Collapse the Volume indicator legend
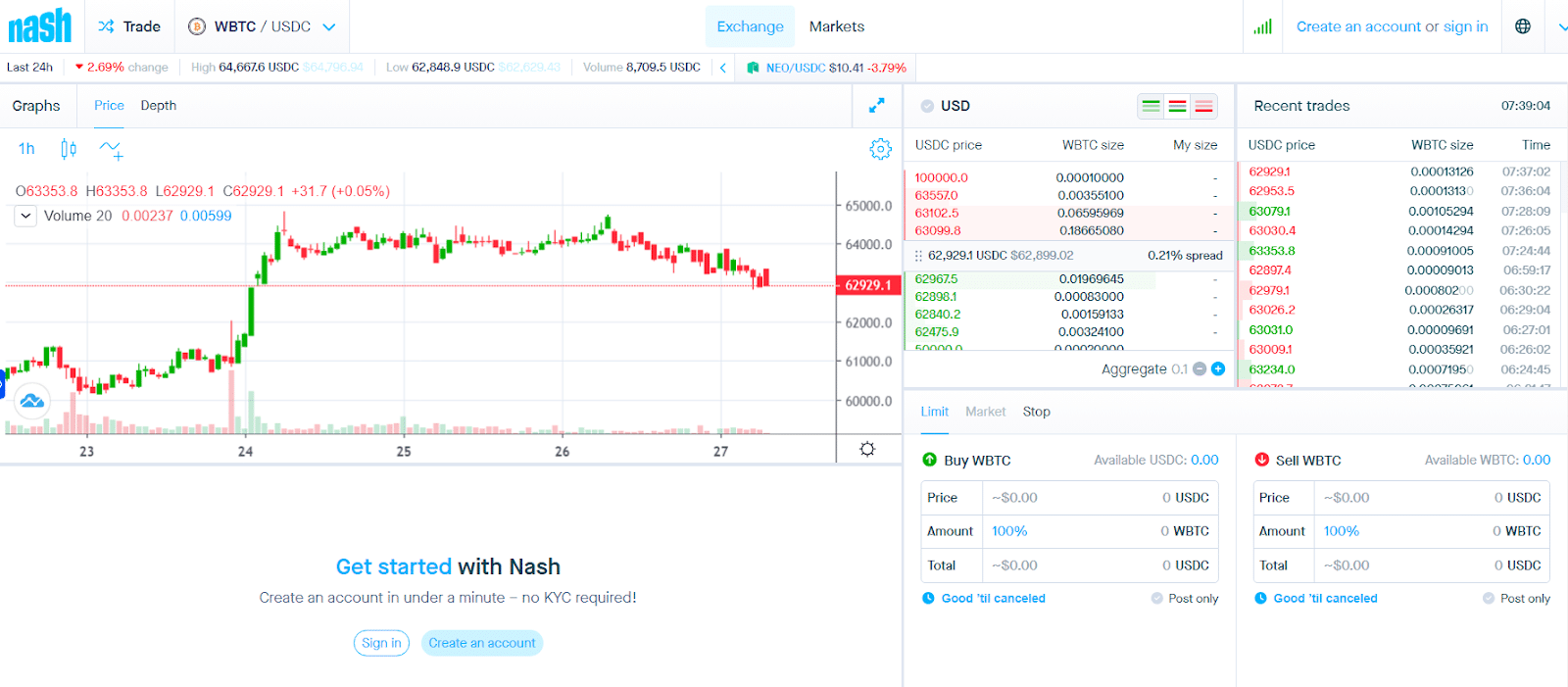 26,216
